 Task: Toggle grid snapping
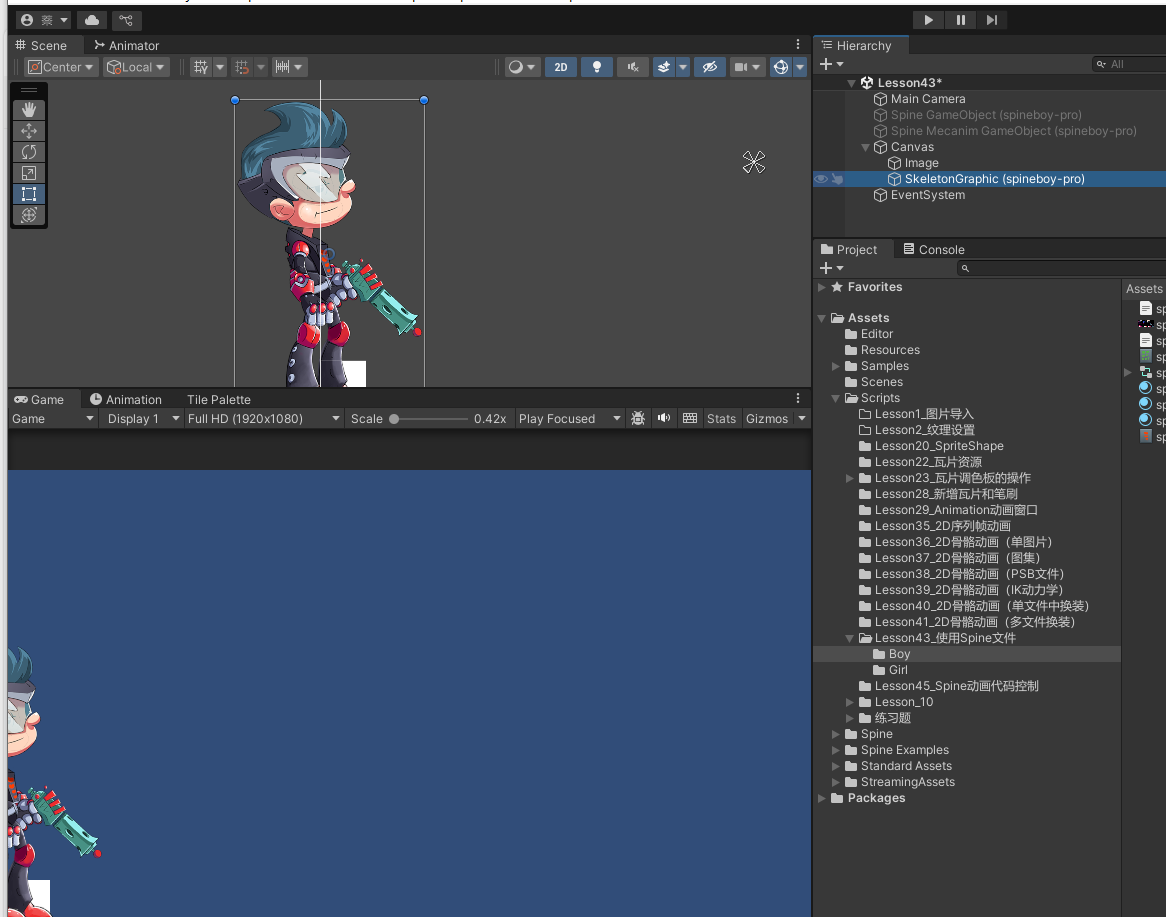(x=242, y=67)
